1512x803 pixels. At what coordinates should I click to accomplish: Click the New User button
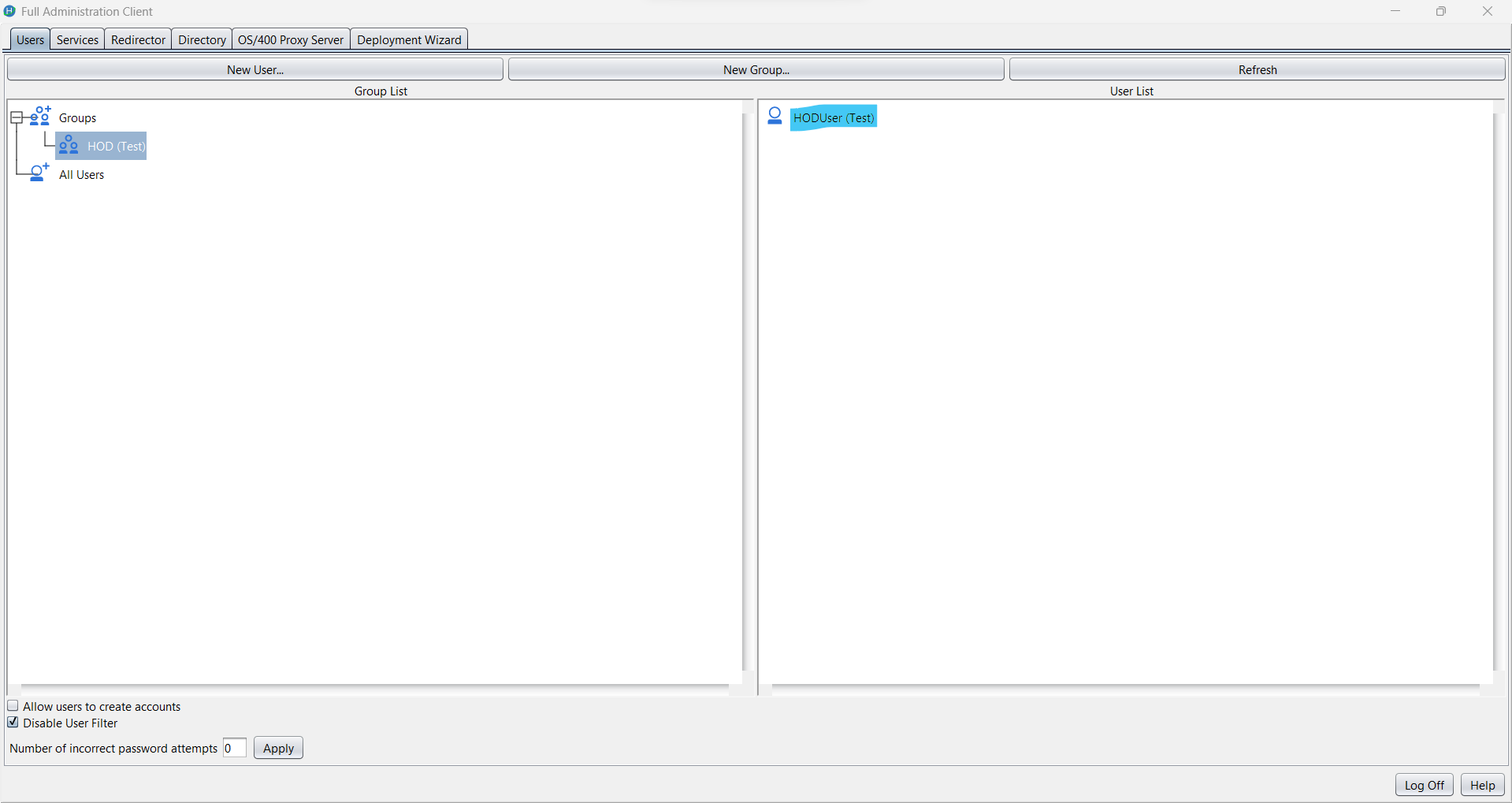click(x=254, y=69)
